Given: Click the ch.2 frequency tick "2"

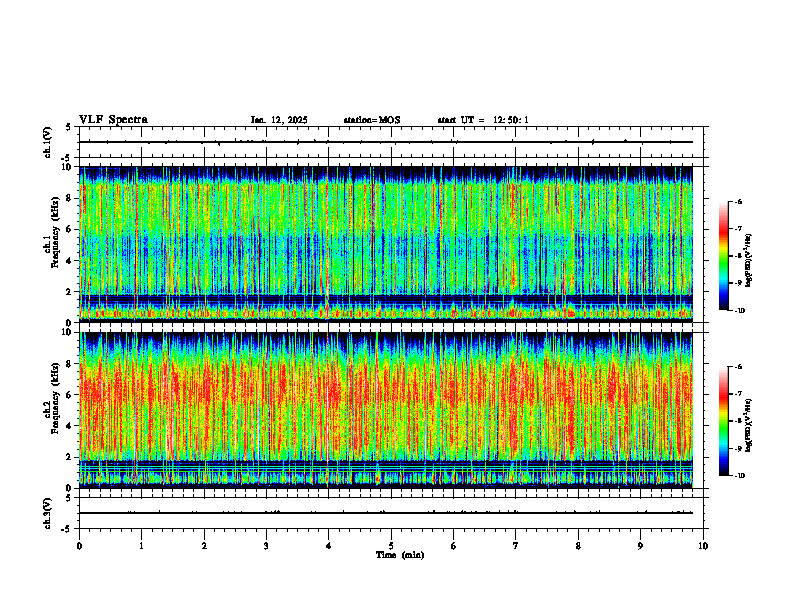Looking at the screenshot, I should [x=70, y=457].
